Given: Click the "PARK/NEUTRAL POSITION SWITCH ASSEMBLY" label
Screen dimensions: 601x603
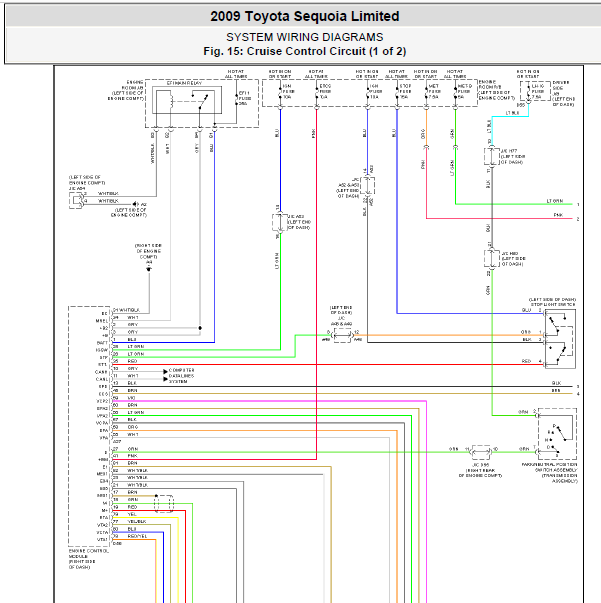Looking at the screenshot, I should click(550, 473).
